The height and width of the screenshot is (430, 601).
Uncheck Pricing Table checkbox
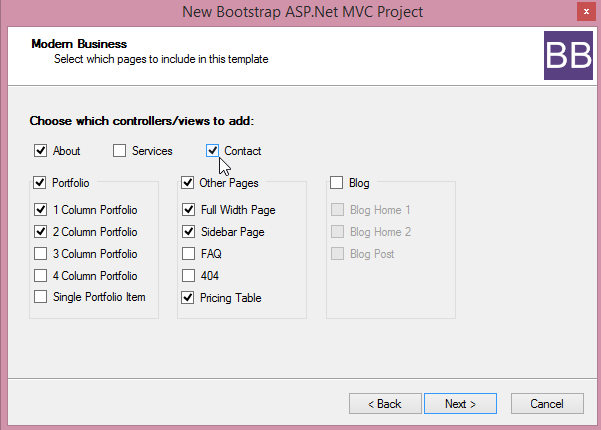pyautogui.click(x=187, y=297)
